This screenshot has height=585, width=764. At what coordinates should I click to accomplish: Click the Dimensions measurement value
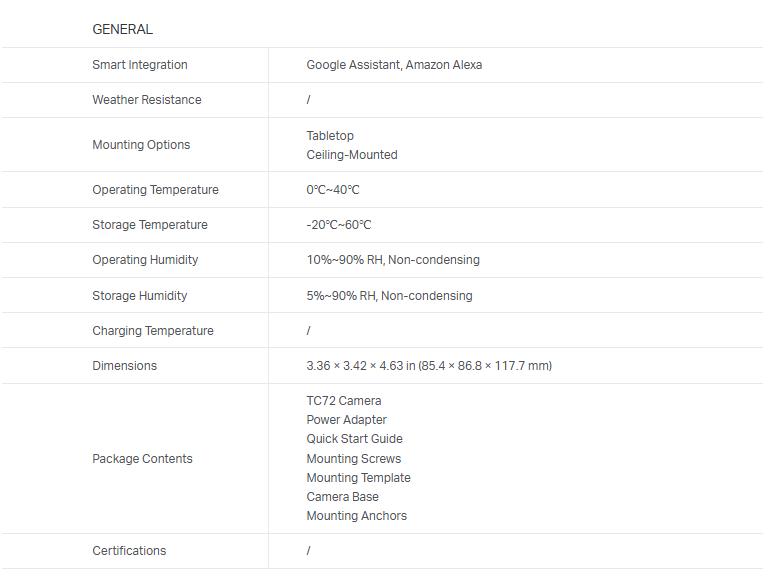point(429,366)
